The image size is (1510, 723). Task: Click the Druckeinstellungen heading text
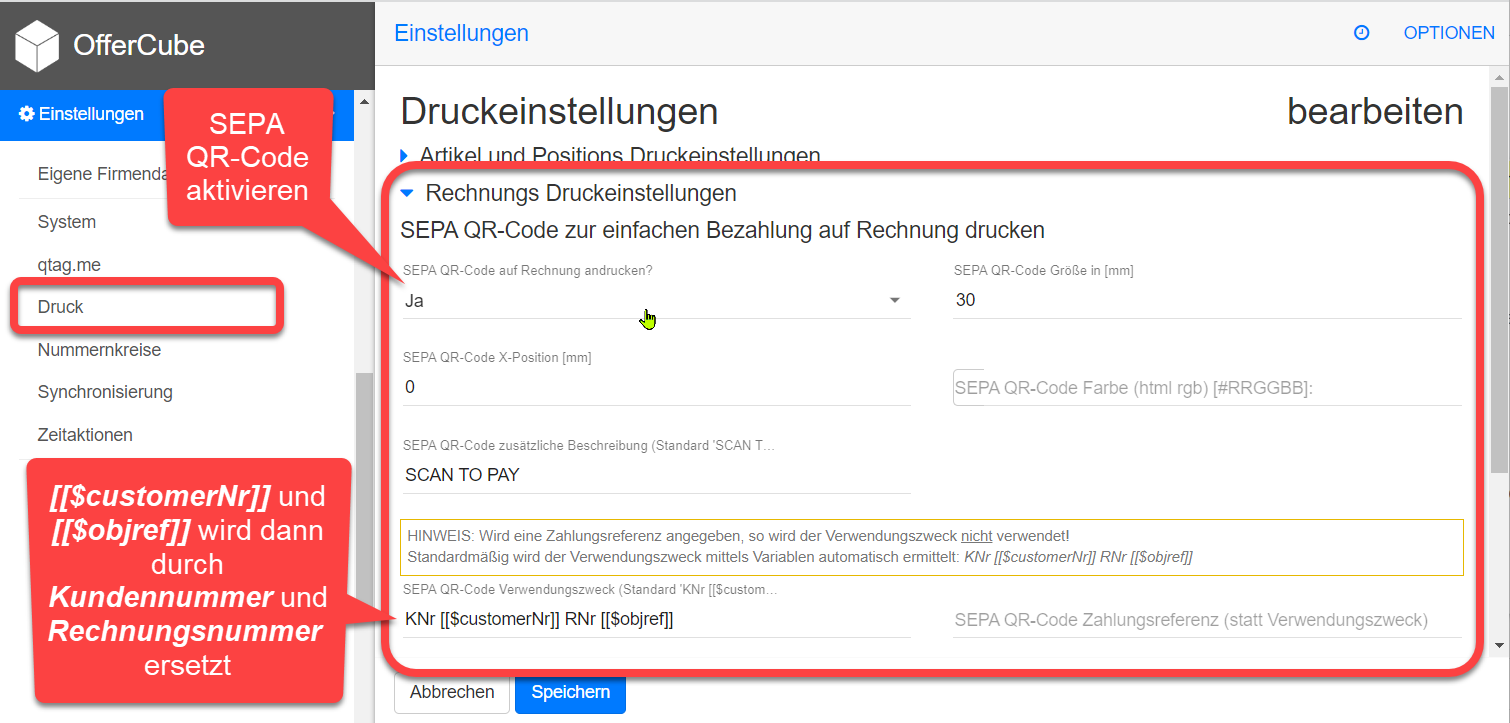559,112
